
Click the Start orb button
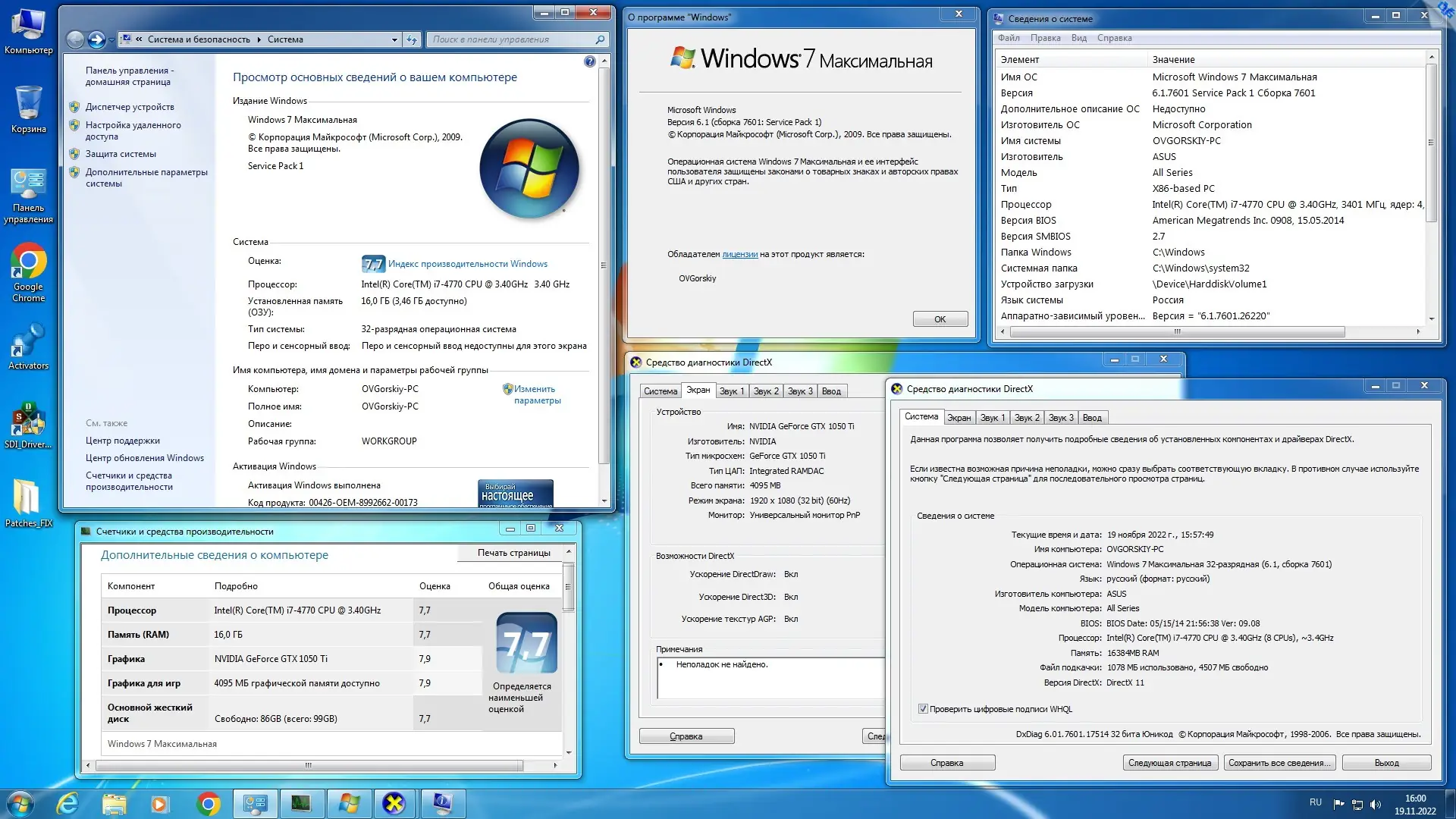click(x=20, y=803)
